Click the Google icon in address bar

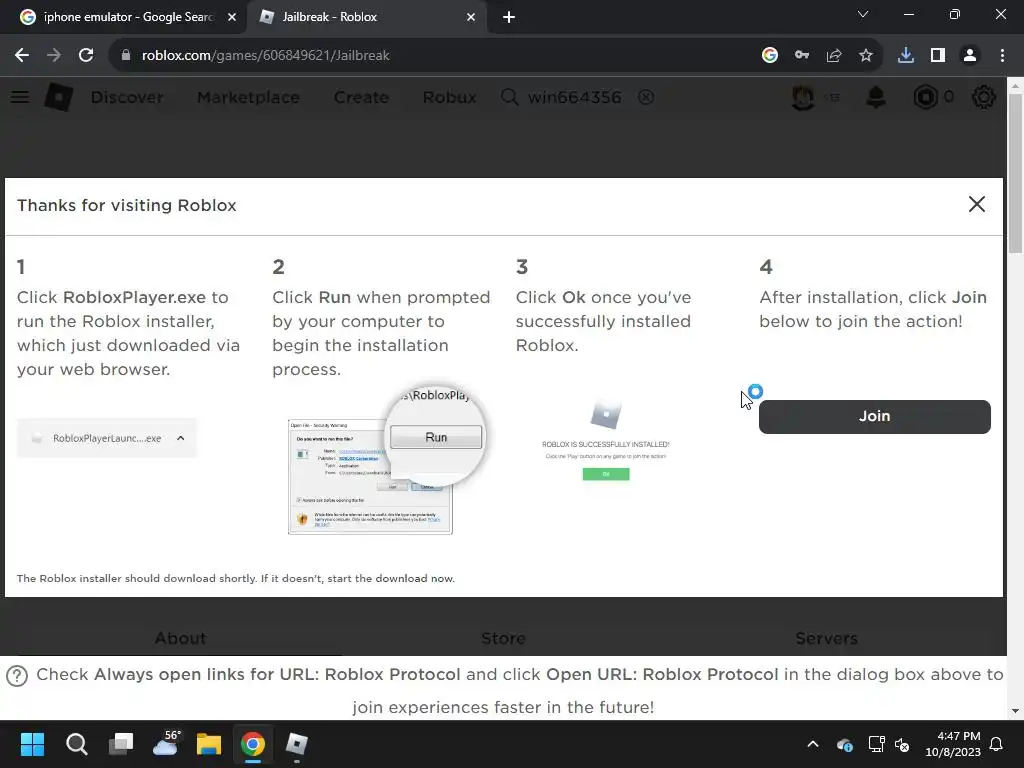pos(770,56)
